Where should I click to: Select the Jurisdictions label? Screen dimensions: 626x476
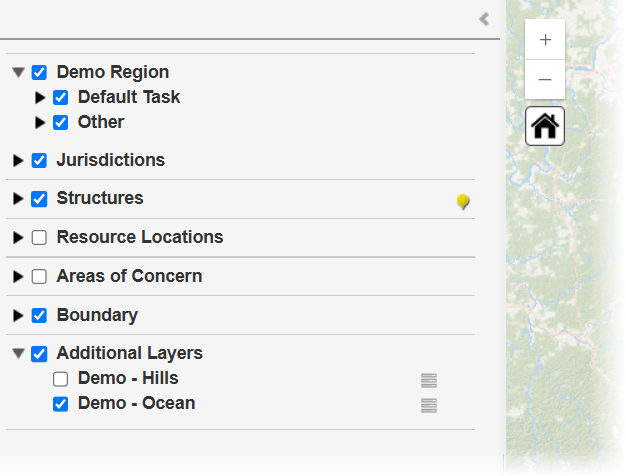[x=111, y=160]
